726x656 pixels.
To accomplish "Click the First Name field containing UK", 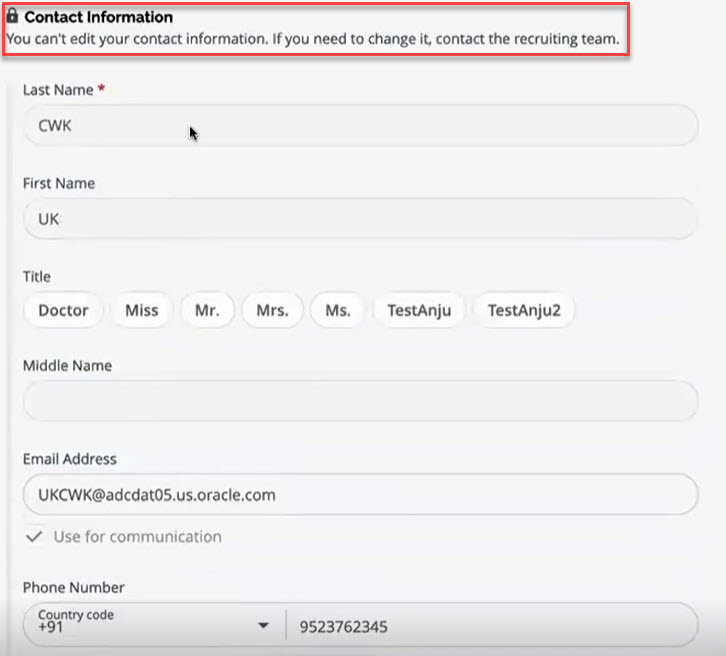I will [x=360, y=219].
